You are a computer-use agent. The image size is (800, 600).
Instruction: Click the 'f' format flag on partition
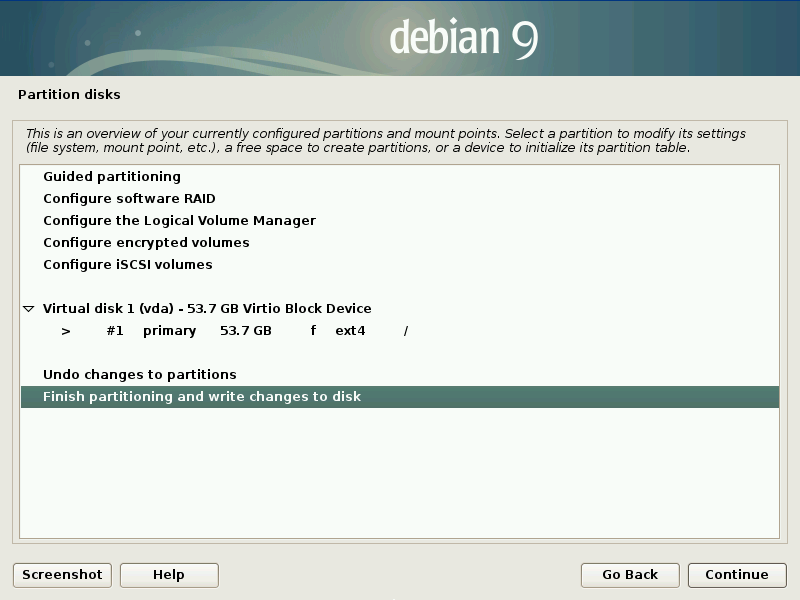click(x=313, y=331)
